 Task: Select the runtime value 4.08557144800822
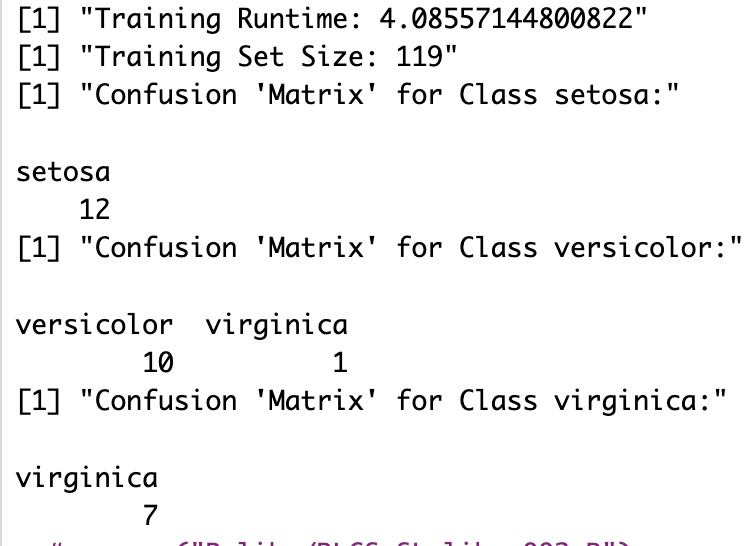click(x=506, y=19)
